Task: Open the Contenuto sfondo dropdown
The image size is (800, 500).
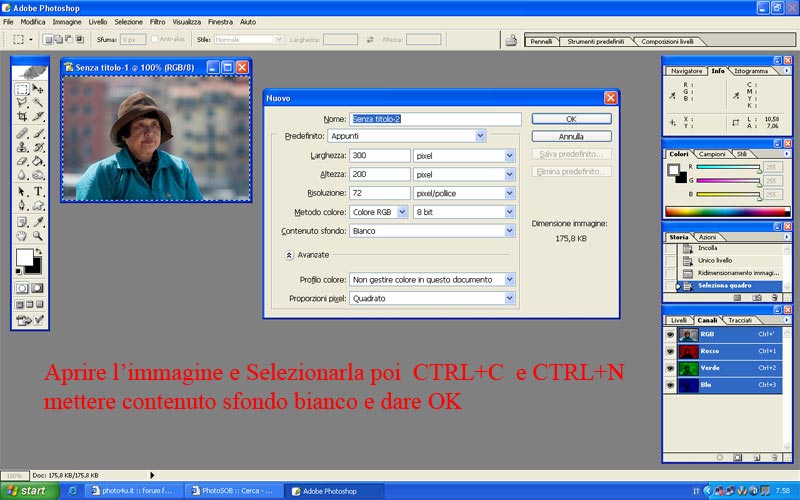Action: click(509, 231)
